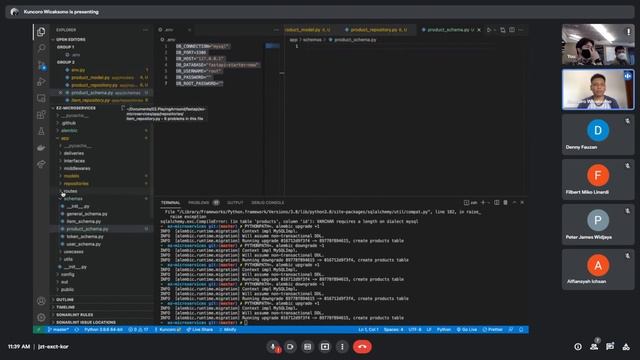Expand the routes folder

(70, 191)
